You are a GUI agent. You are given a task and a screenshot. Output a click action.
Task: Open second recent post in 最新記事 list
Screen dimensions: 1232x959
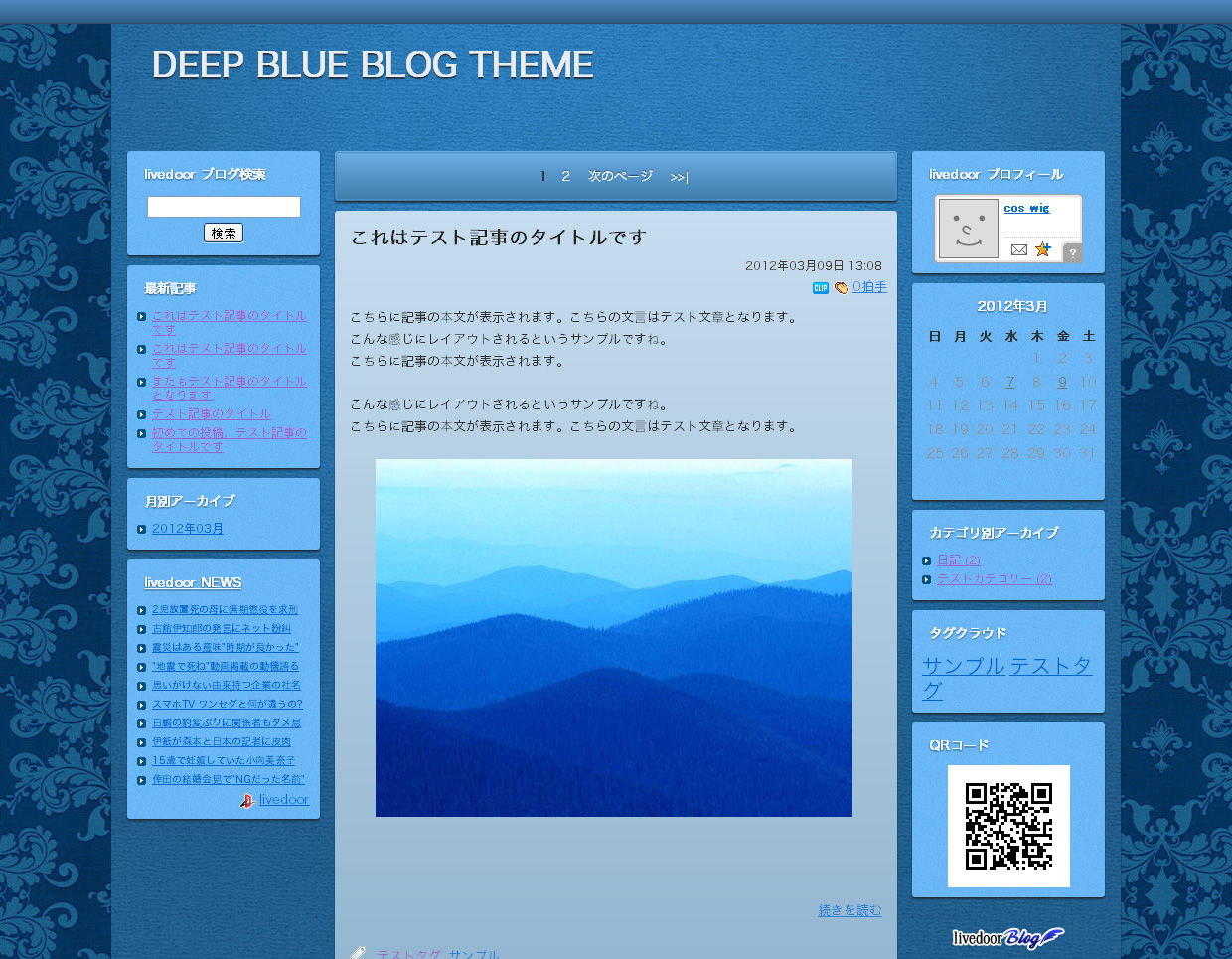click(x=229, y=355)
